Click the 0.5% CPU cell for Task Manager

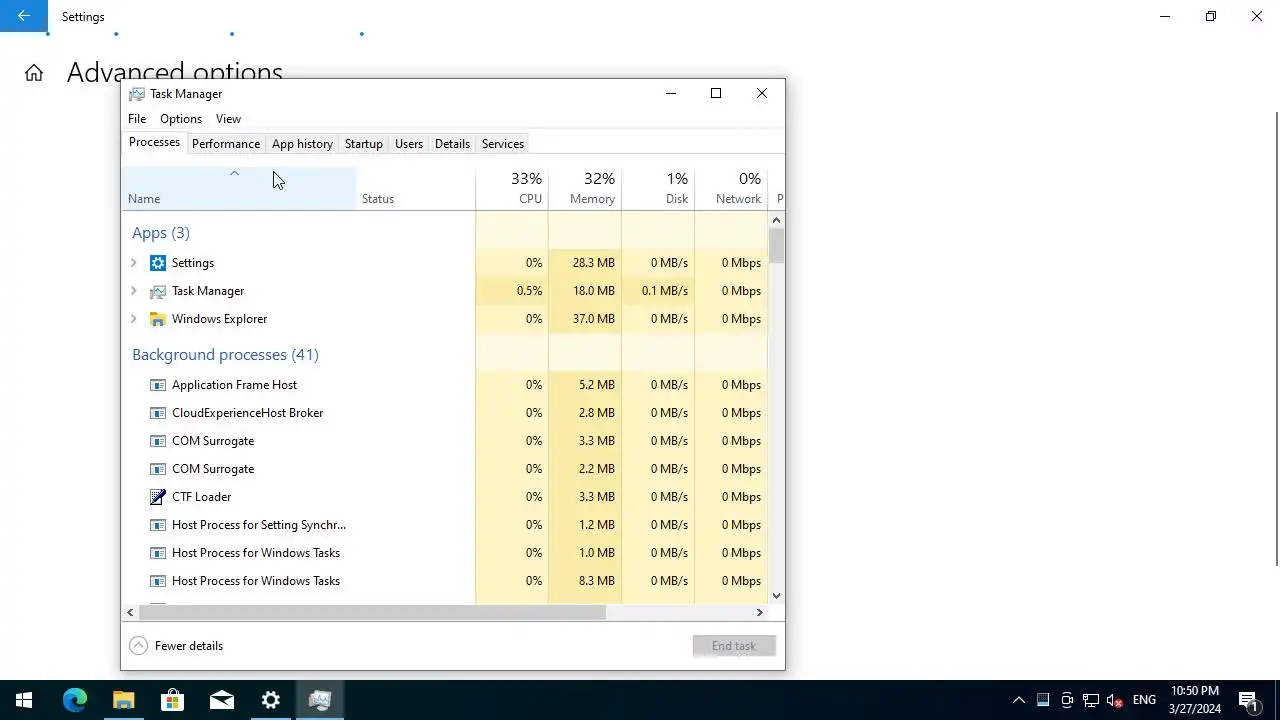point(512,291)
